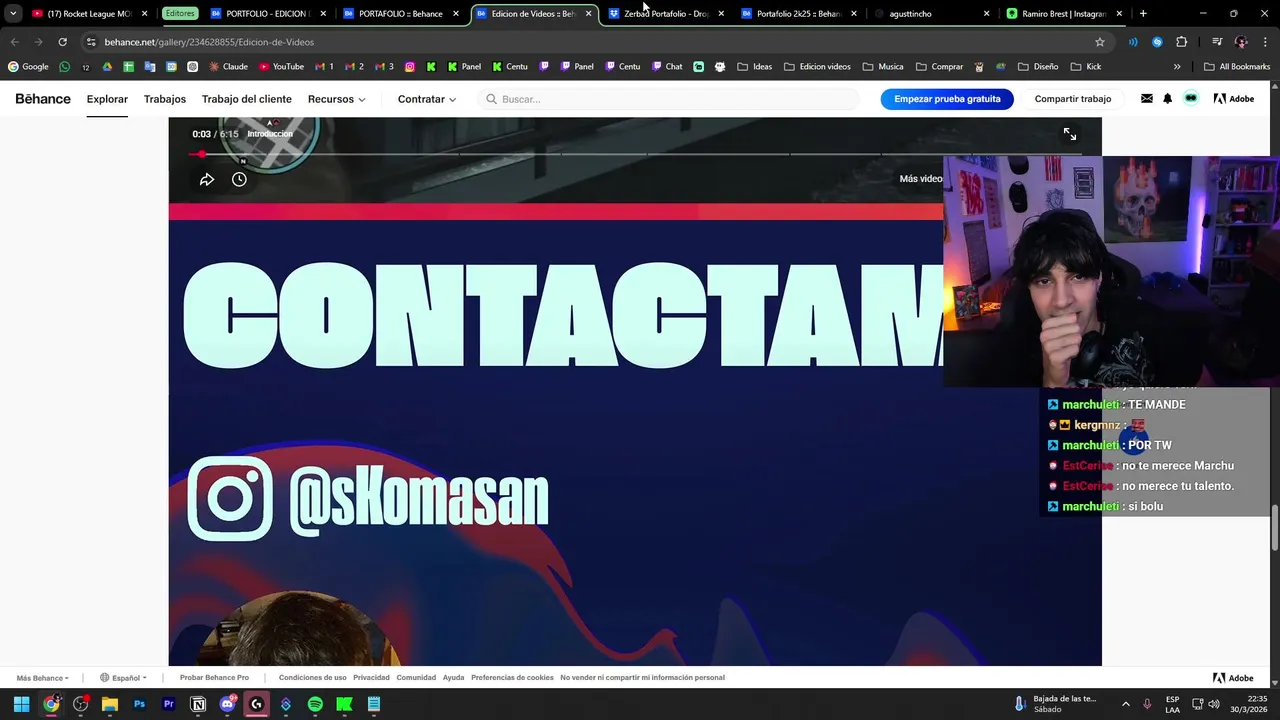Open a new browser tab
The image size is (1280, 720).
coord(1143,14)
